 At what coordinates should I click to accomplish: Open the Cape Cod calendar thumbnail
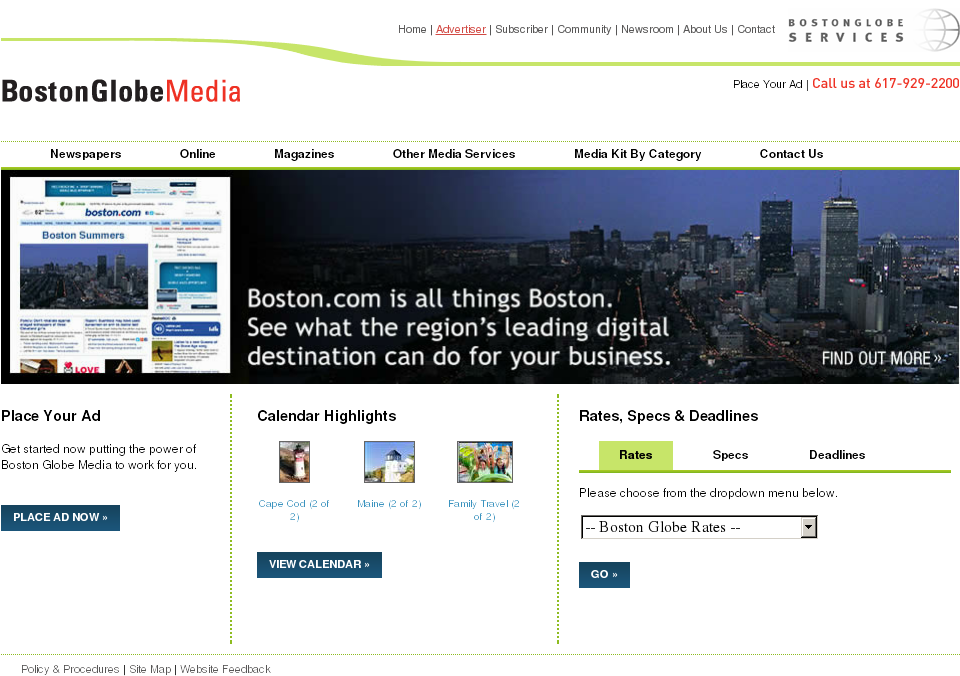point(294,461)
